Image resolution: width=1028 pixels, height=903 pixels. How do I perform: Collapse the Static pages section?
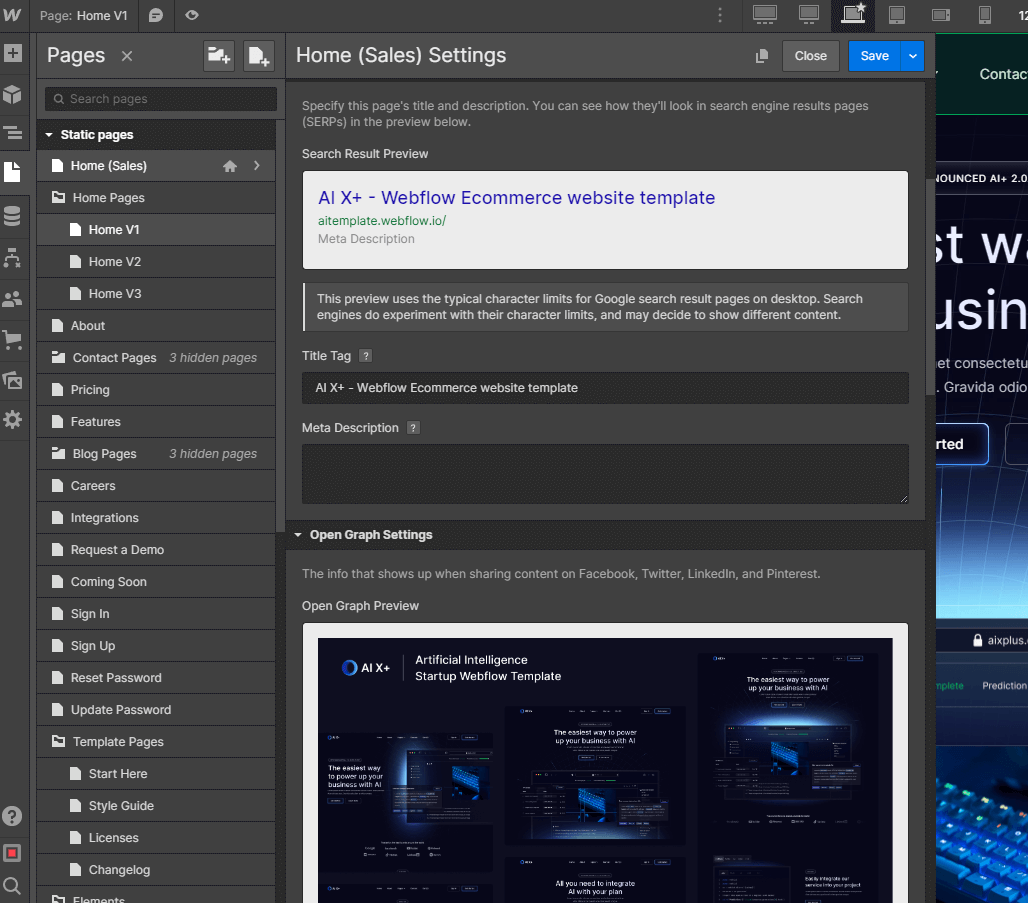point(47,134)
